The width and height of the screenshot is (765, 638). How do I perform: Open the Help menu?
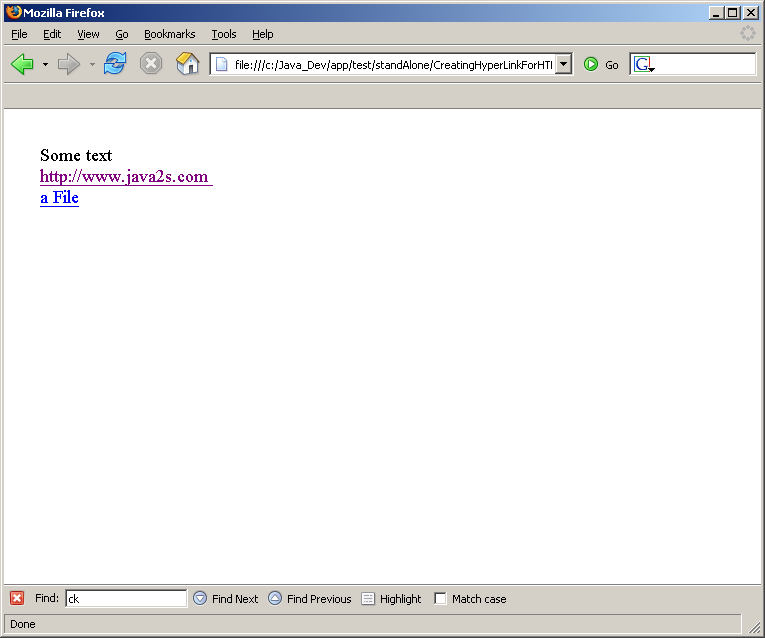[262, 34]
